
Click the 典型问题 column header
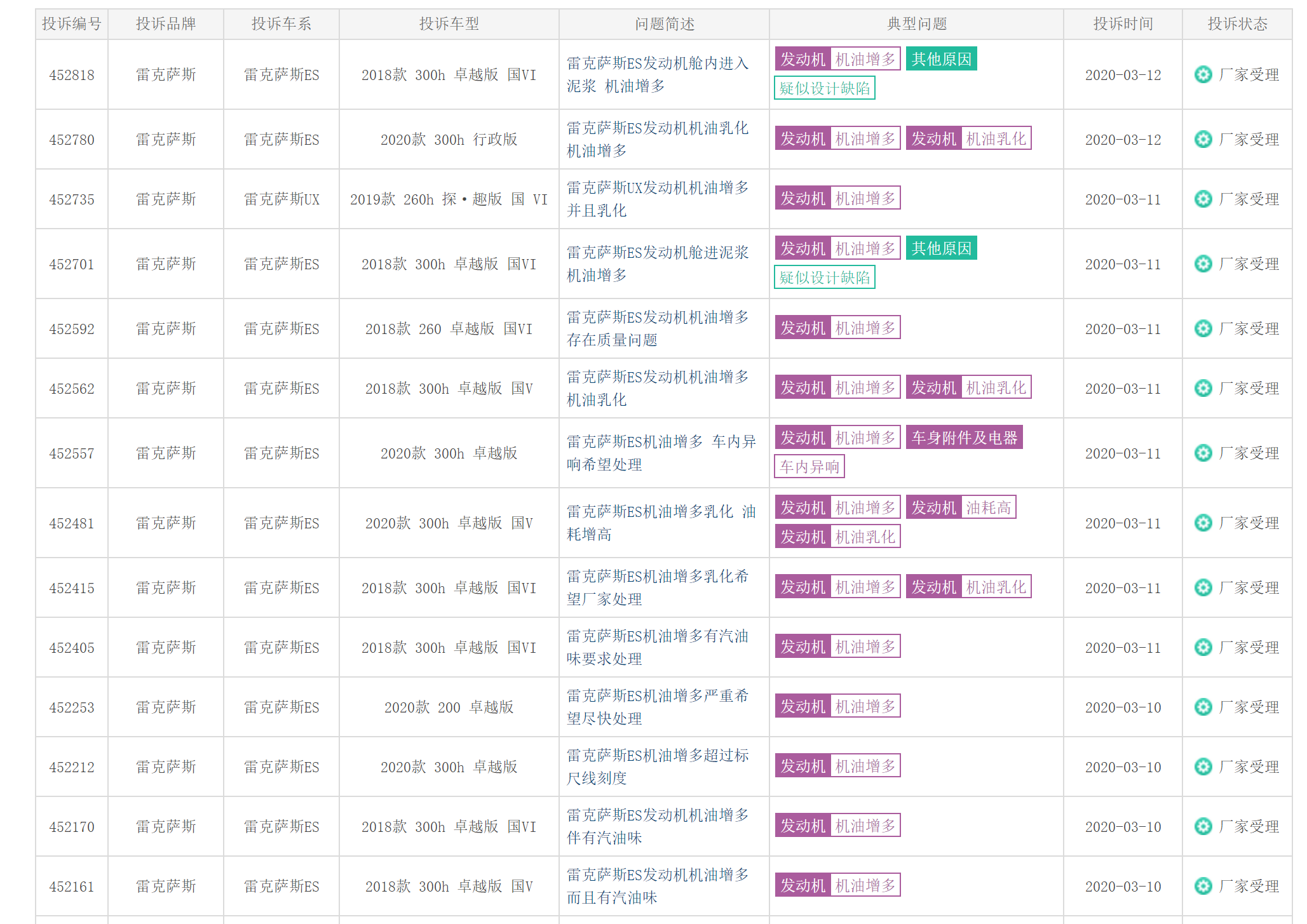pyautogui.click(x=917, y=24)
